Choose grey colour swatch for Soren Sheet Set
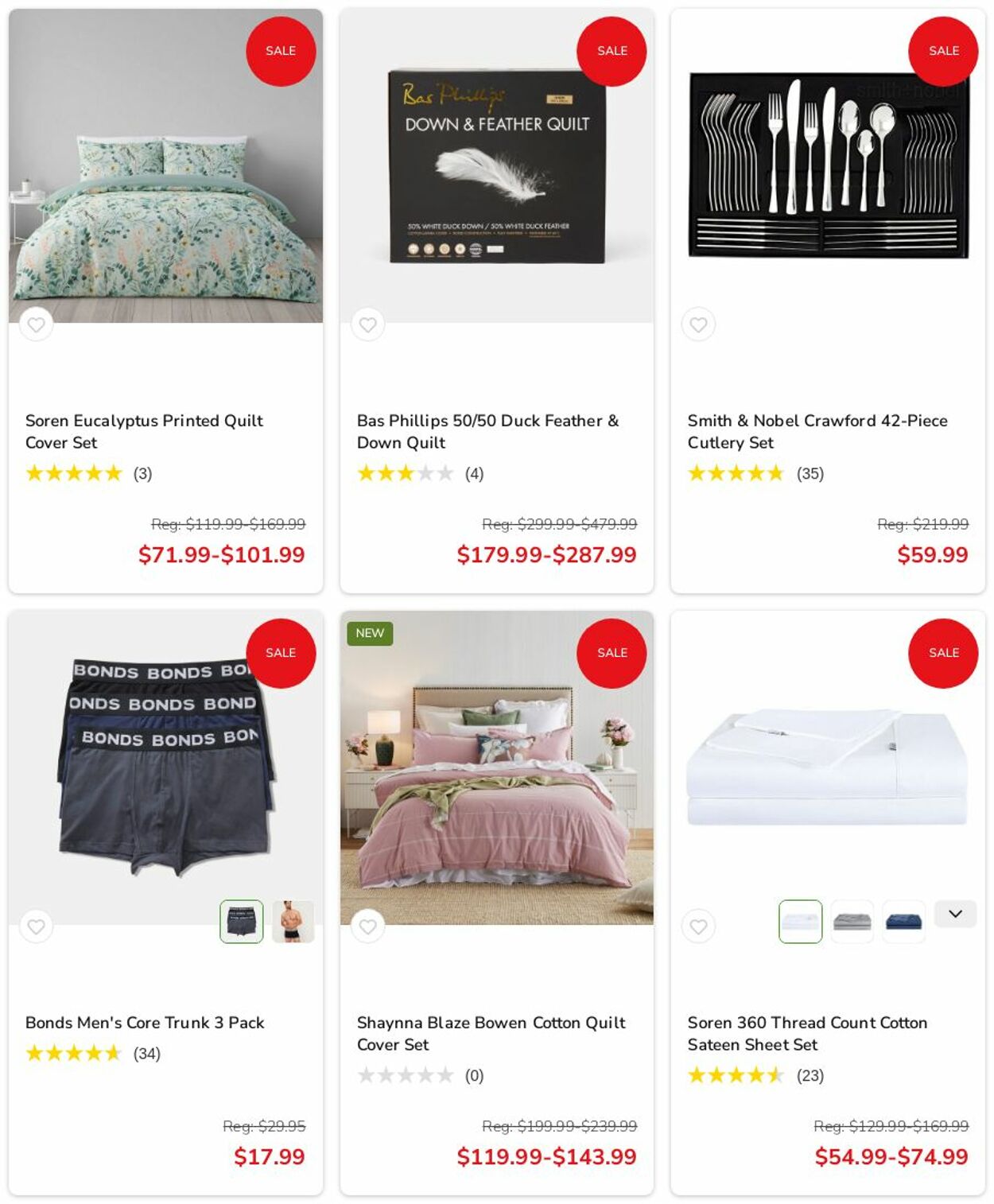Viewport: 994px width, 1204px height. 852,922
